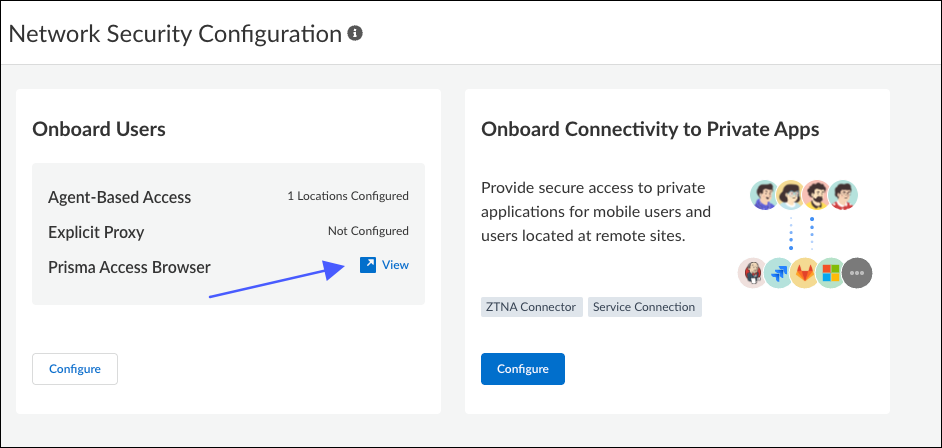Select the GitLab fox icon
Viewport: 942px width, 448px height.
coord(804,273)
